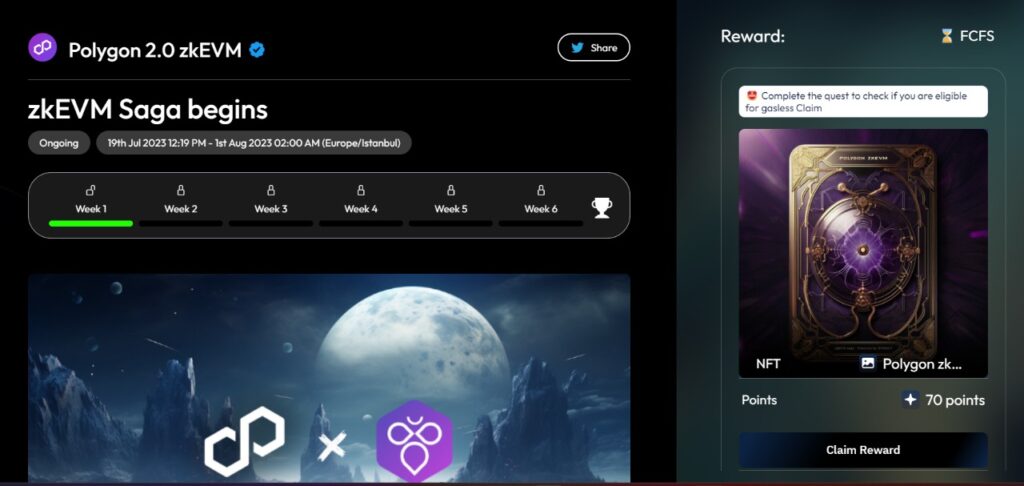Click the Claim Reward button
The width and height of the screenshot is (1024, 486).
[863, 449]
